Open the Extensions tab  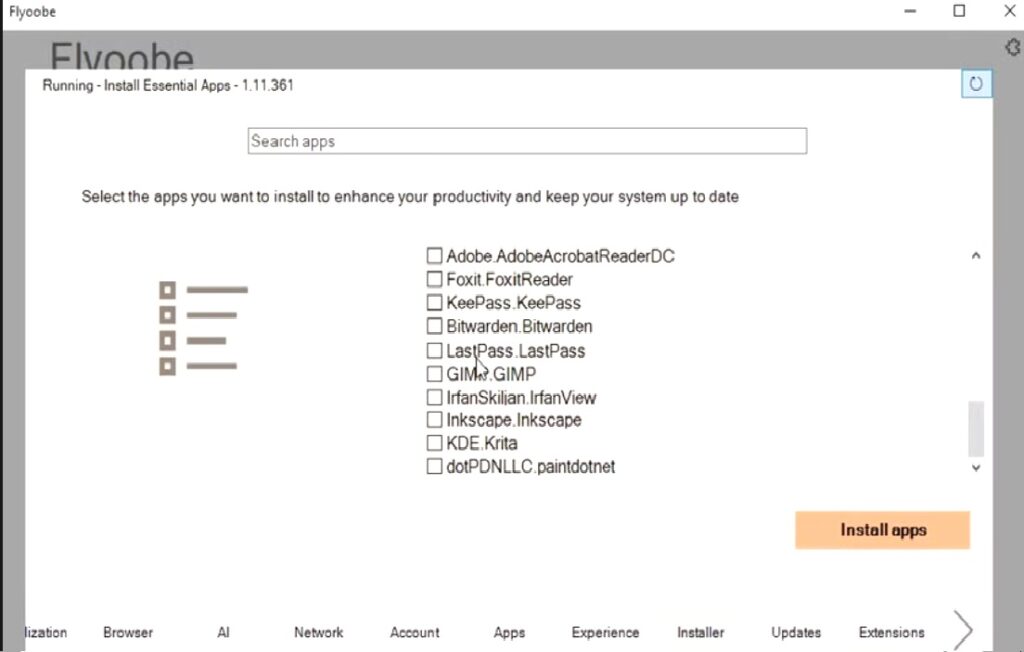(891, 632)
